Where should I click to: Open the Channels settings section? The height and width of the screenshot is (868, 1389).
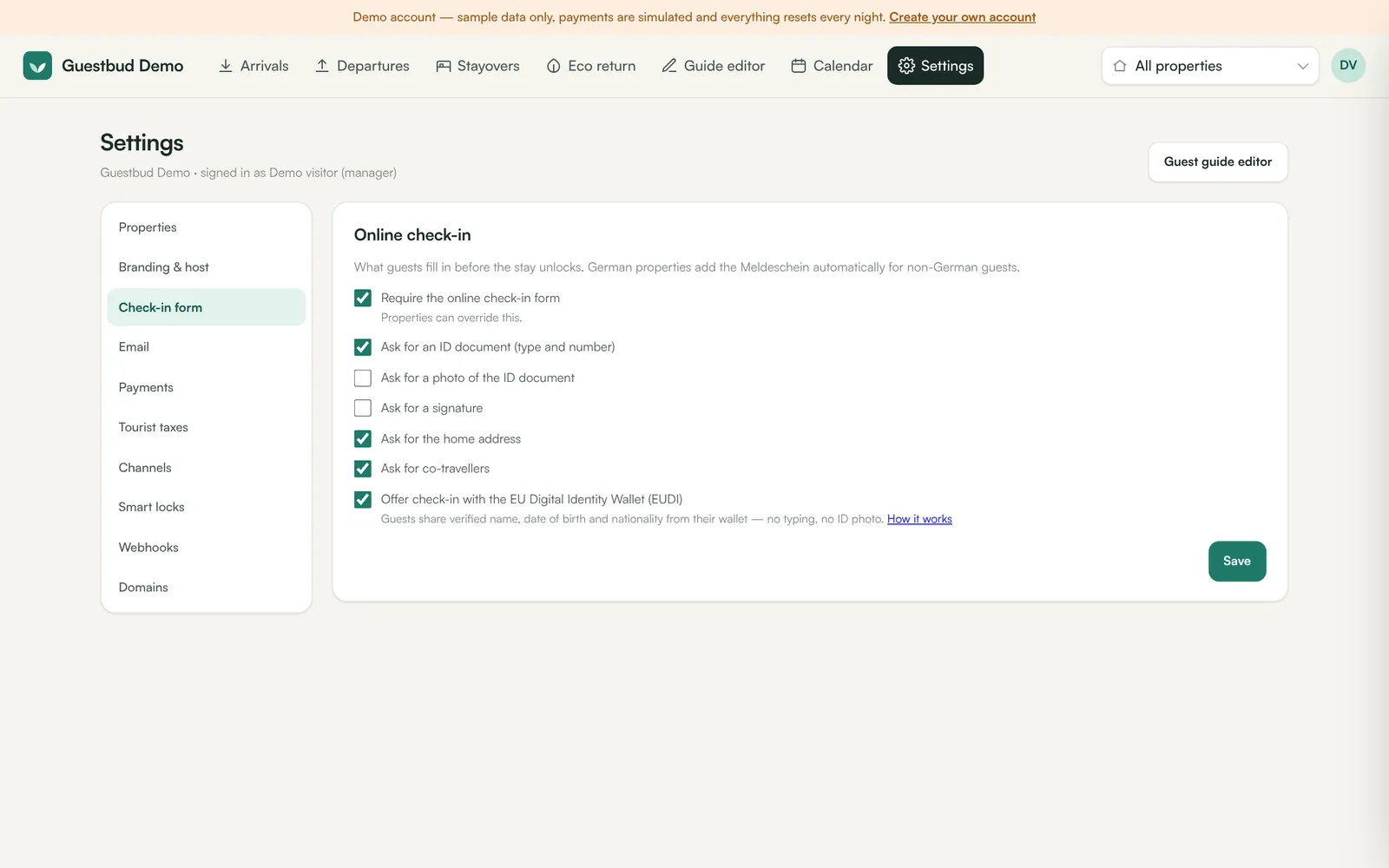pyautogui.click(x=207, y=467)
